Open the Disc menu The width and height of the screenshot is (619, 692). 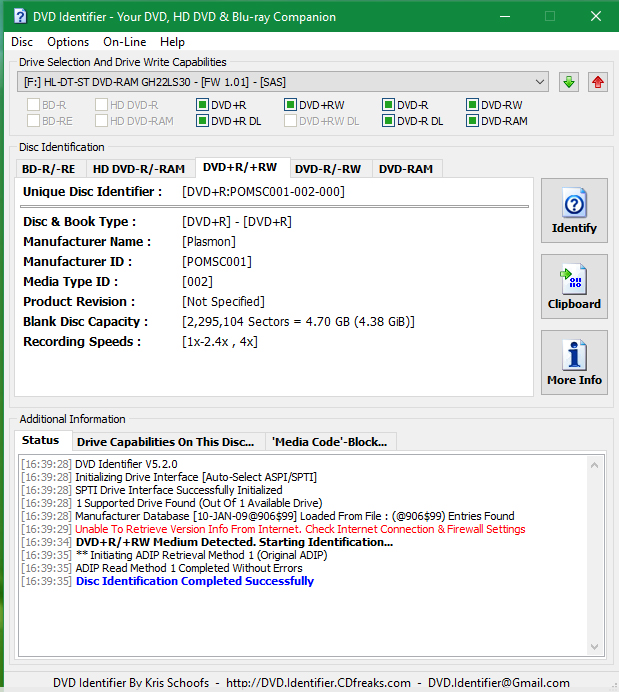click(22, 42)
